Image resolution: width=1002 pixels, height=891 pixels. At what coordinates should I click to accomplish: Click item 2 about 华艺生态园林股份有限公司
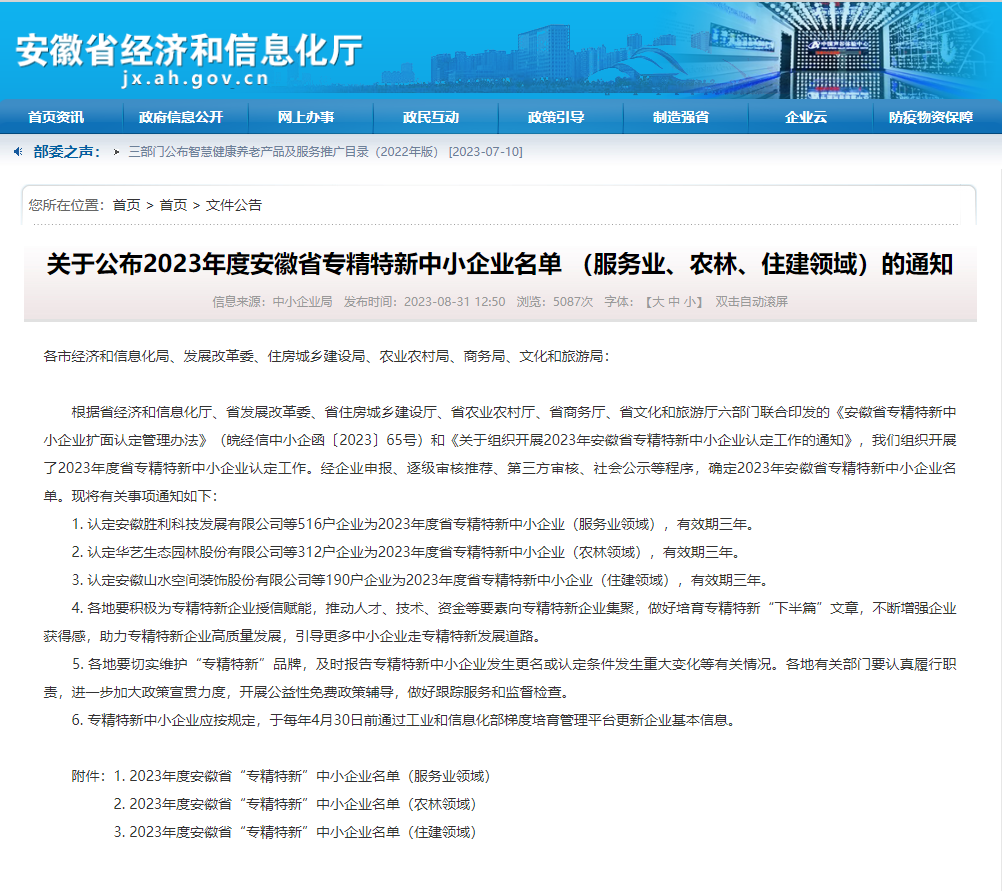[407, 552]
